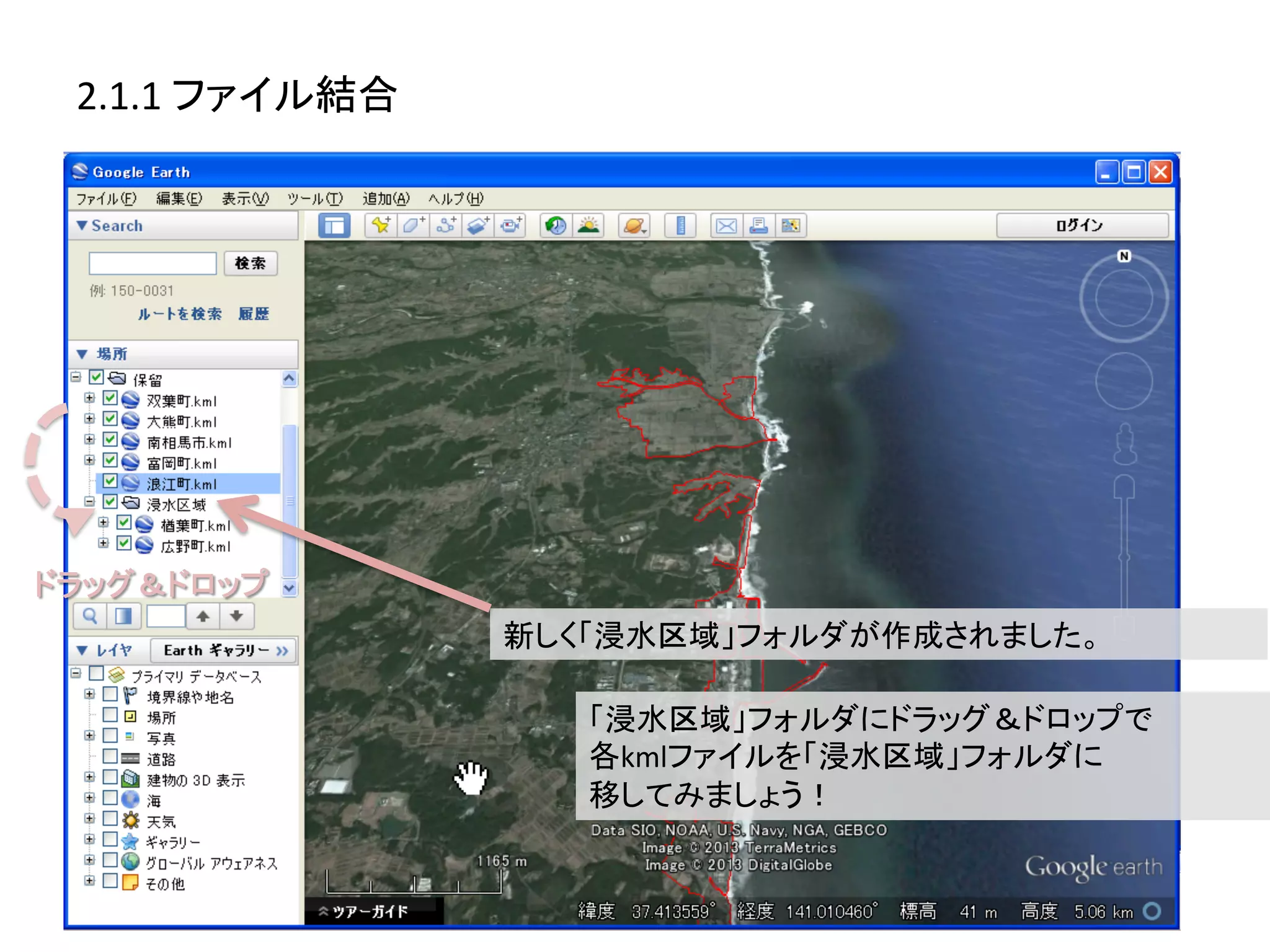View in Google Maps icon
Viewport: 1270px width, 952px height.
coord(791,226)
